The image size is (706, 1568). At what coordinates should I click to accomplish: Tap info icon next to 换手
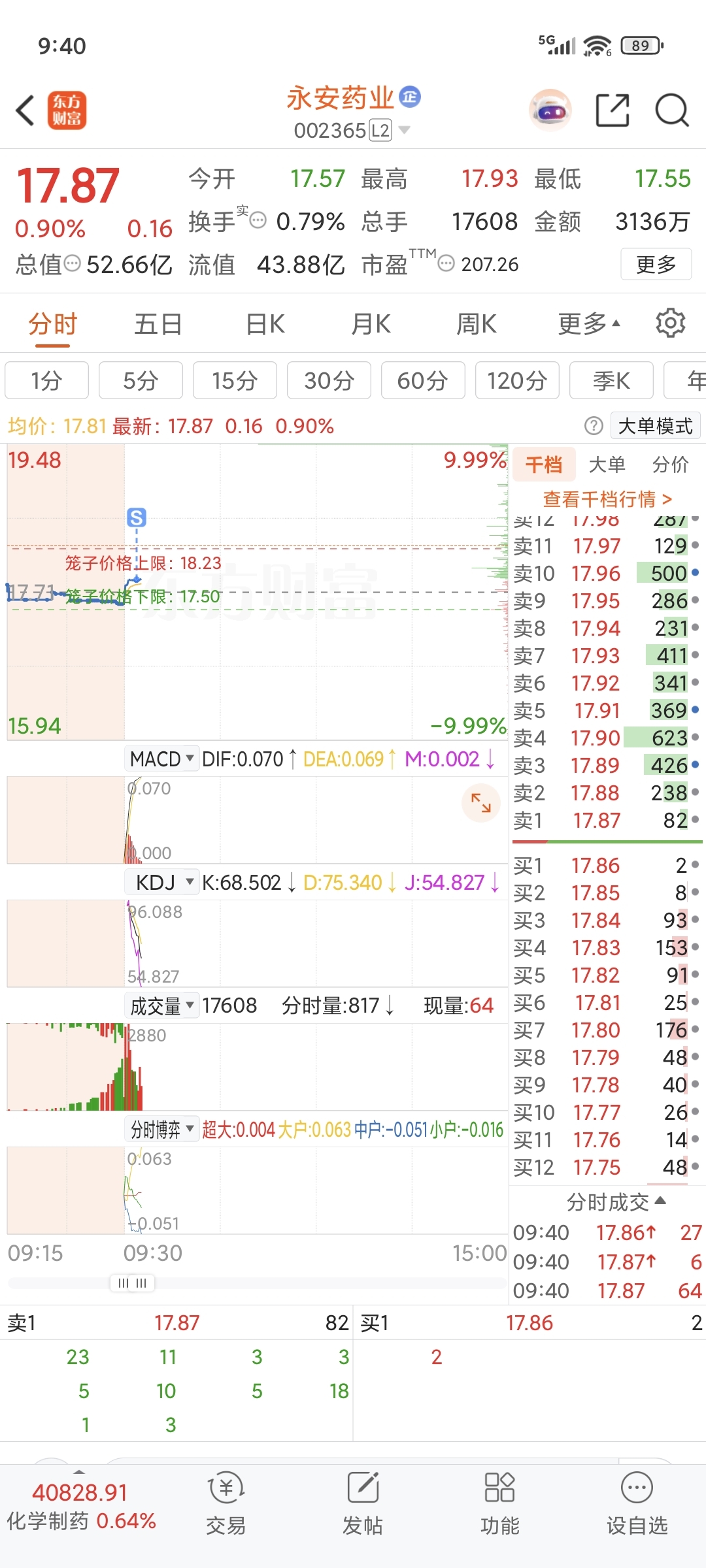258,220
